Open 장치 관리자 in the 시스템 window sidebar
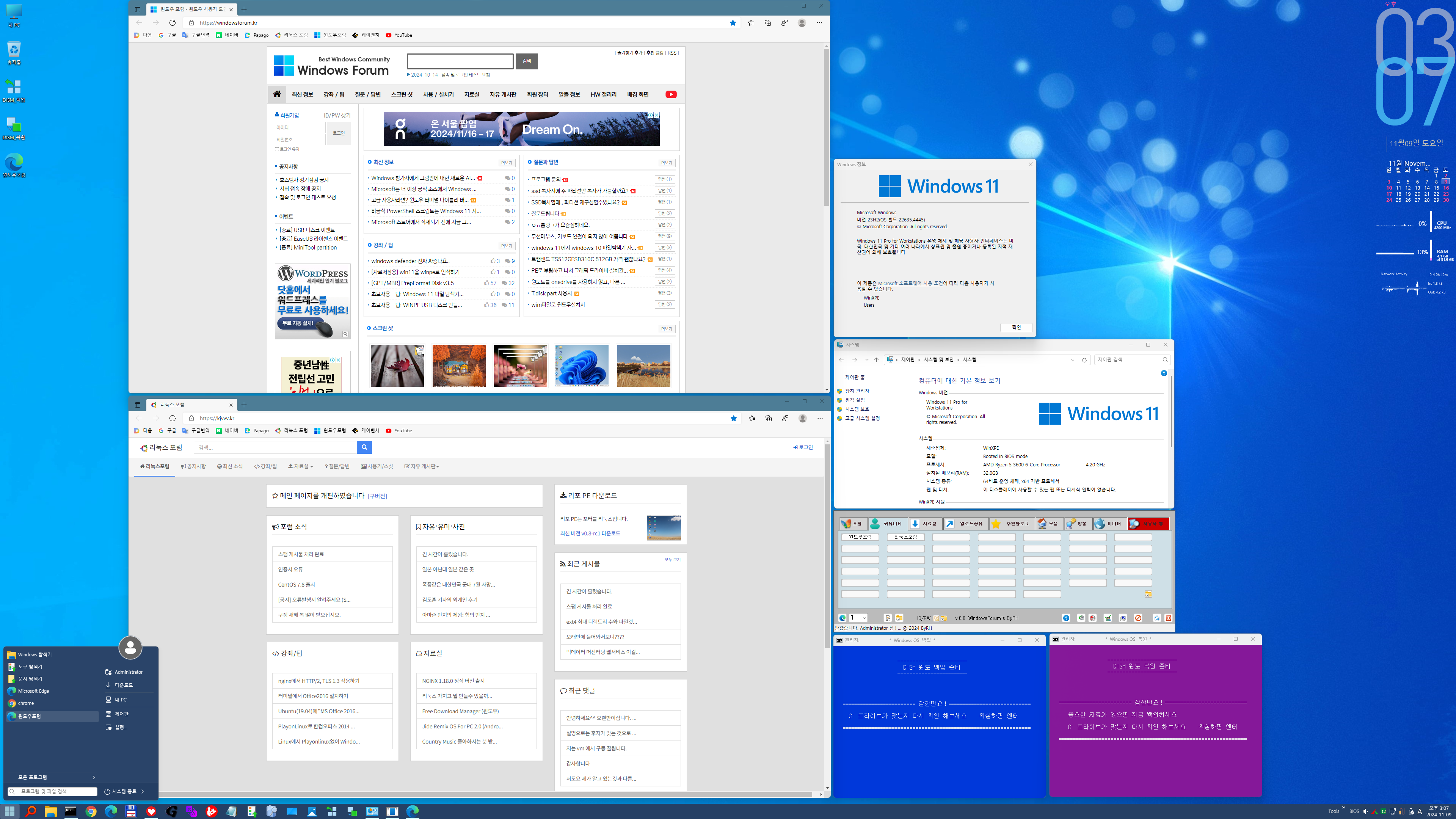Screen dimensions: 1456x819 (857, 391)
